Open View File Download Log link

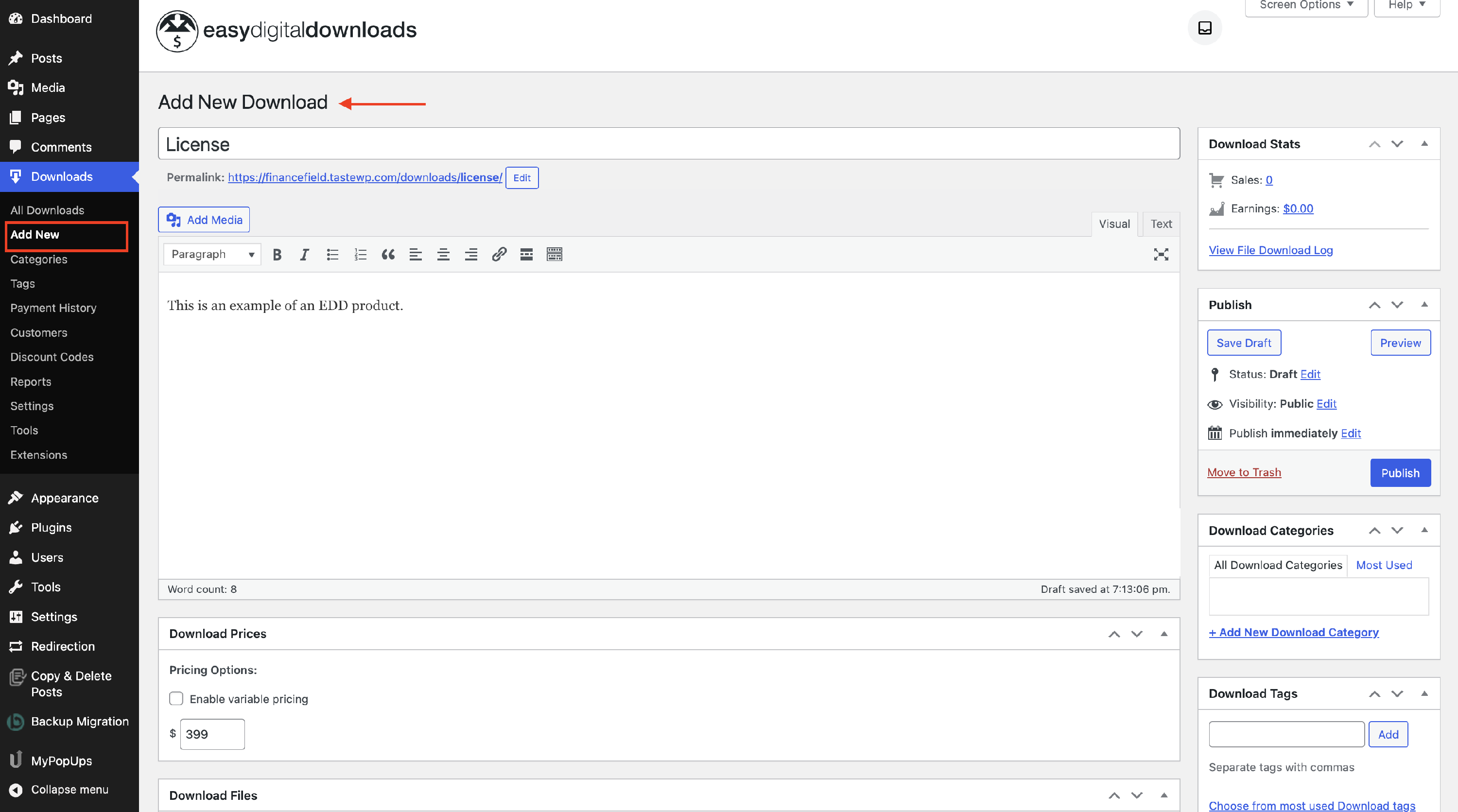coord(1271,250)
